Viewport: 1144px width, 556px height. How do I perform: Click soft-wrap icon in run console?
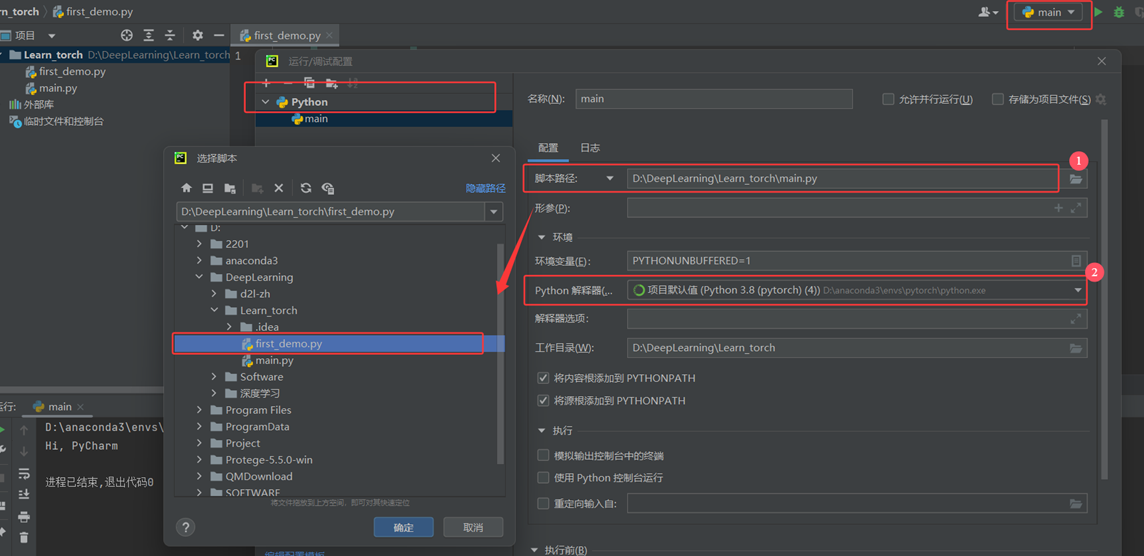click(23, 473)
